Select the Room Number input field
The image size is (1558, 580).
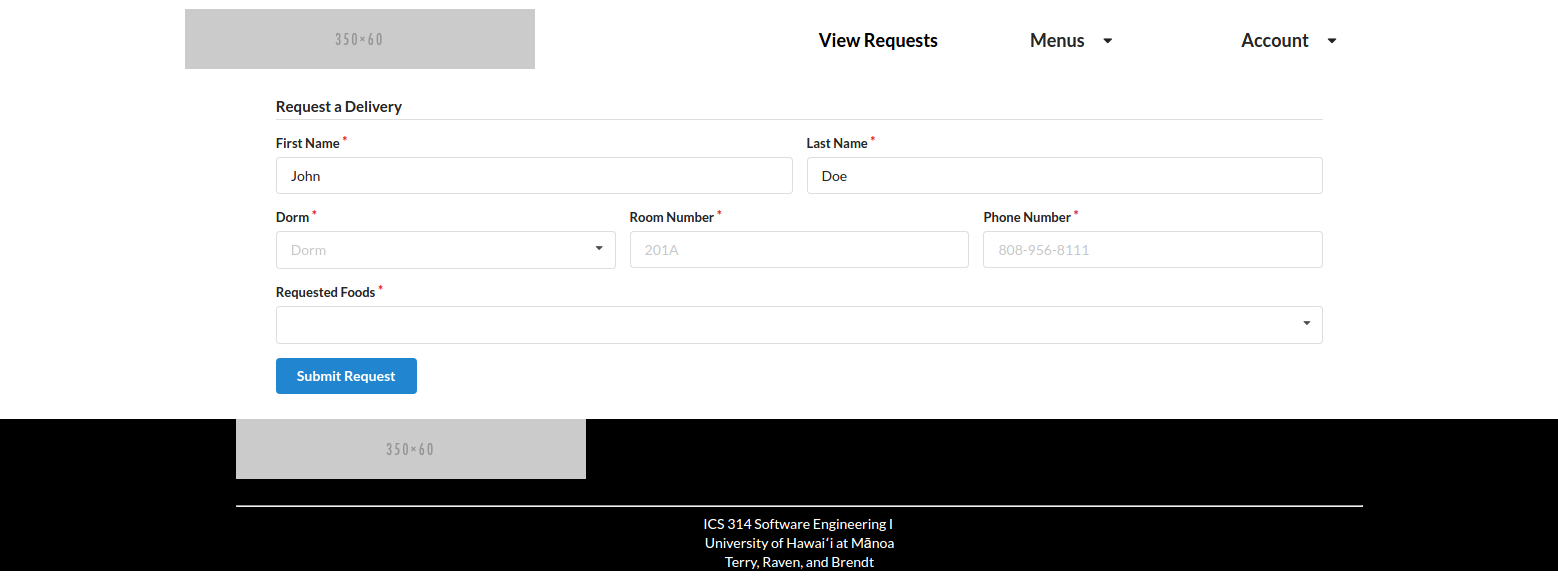click(x=799, y=250)
